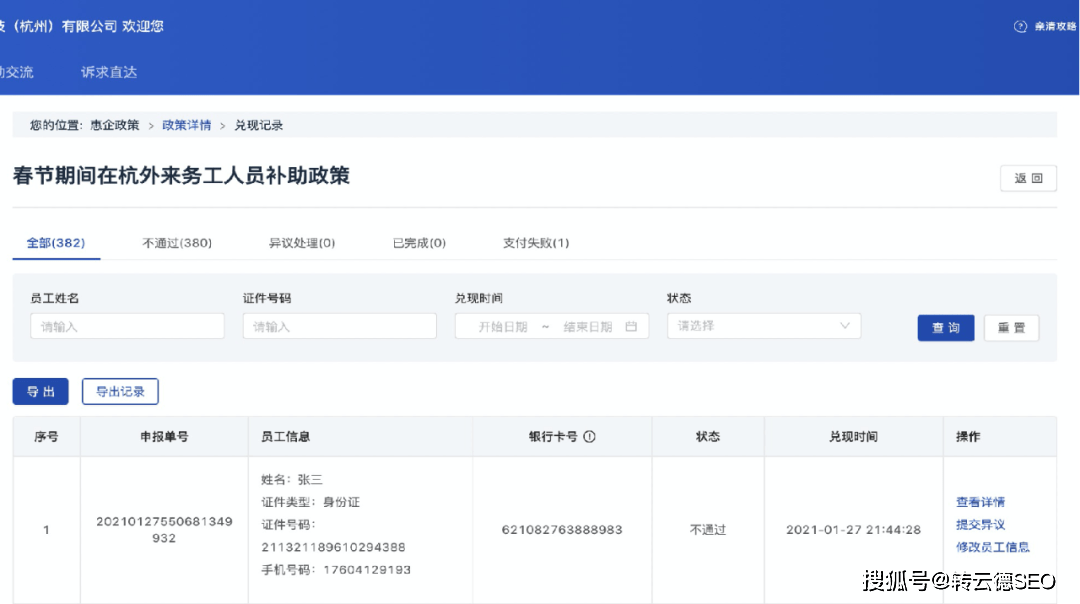Show the 支付失败(1) tab

click(536, 243)
